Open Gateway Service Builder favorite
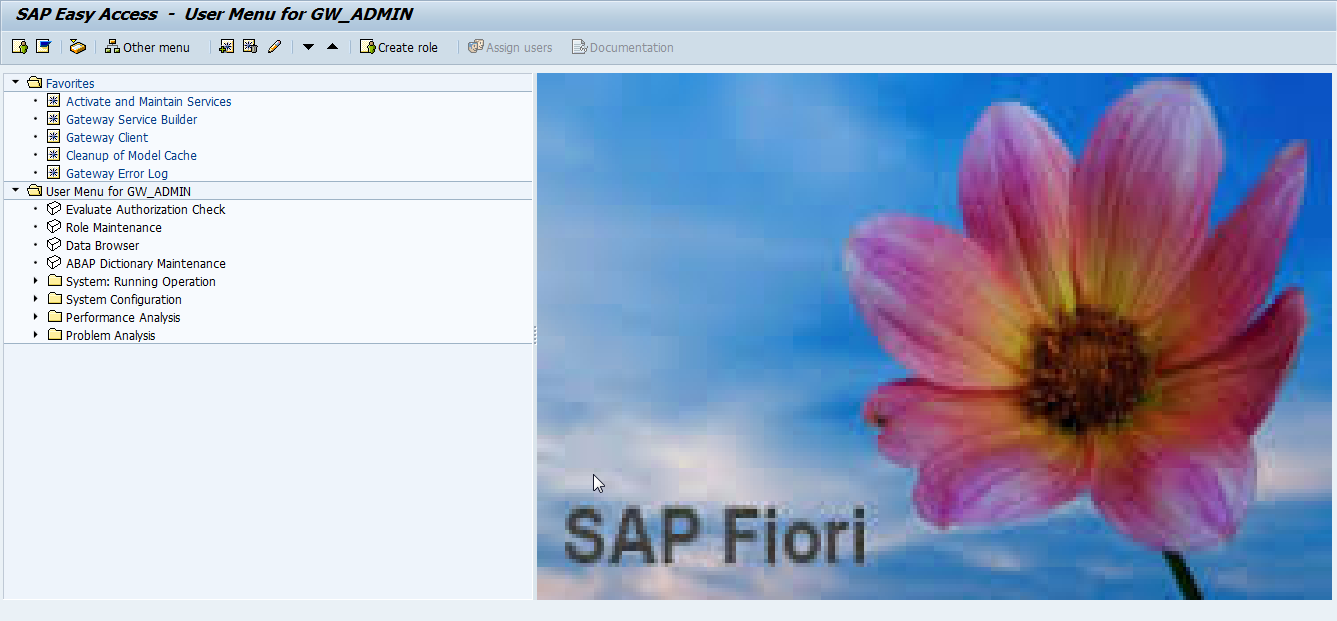The height and width of the screenshot is (621, 1337). point(132,119)
